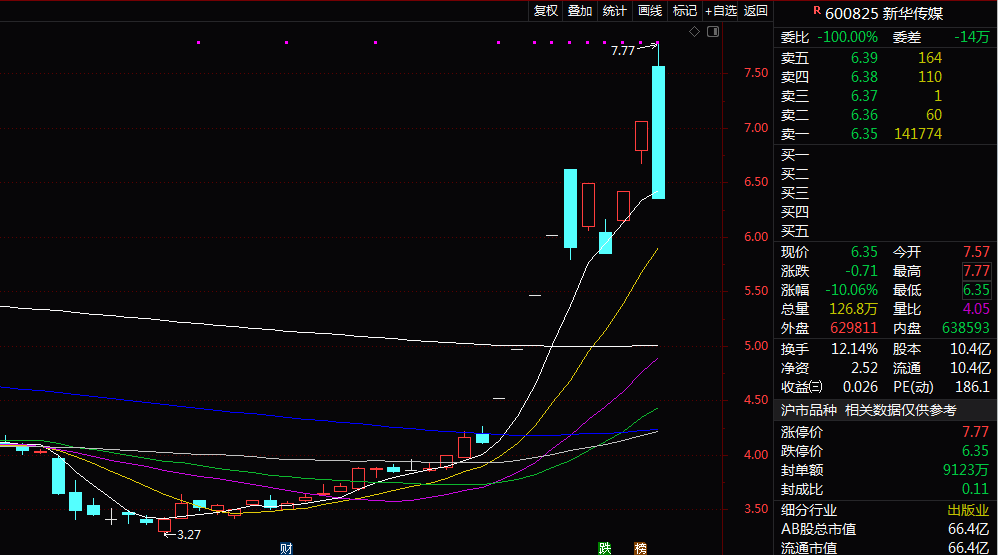This screenshot has height=555, width=998.
Task: Click the 买五 bid row
Action: tap(885, 231)
